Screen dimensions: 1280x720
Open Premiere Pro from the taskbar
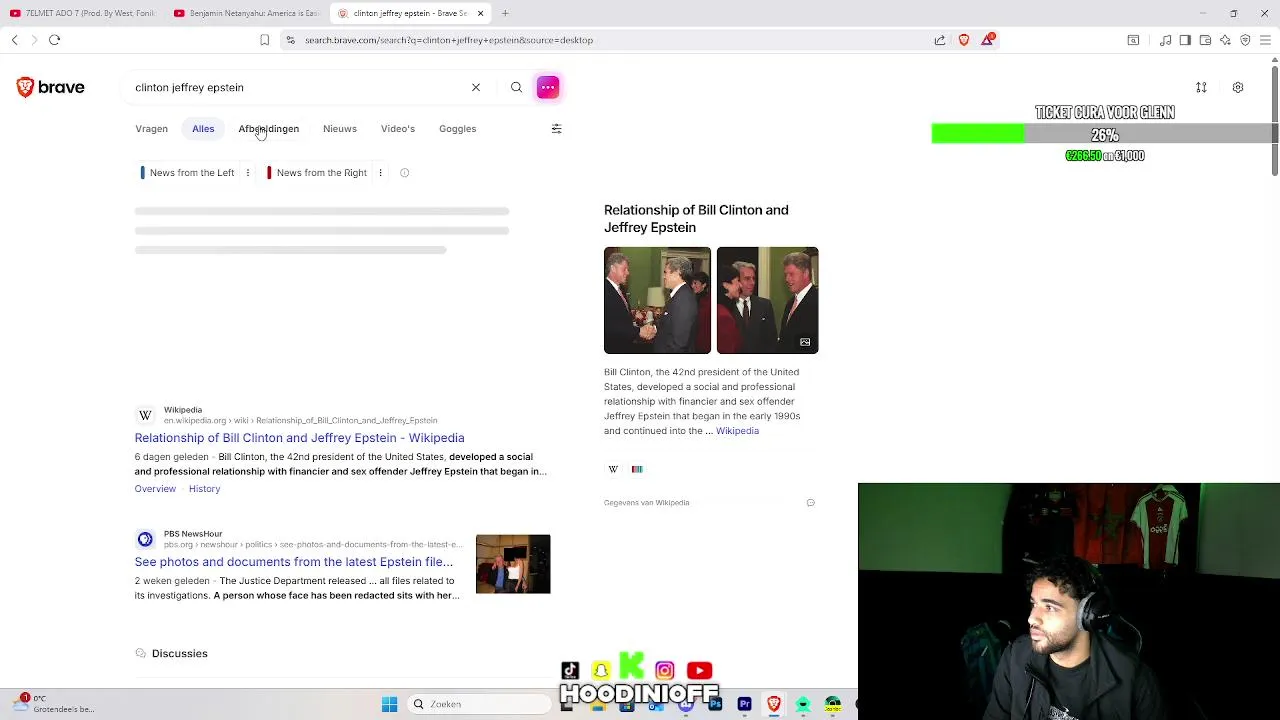click(744, 704)
